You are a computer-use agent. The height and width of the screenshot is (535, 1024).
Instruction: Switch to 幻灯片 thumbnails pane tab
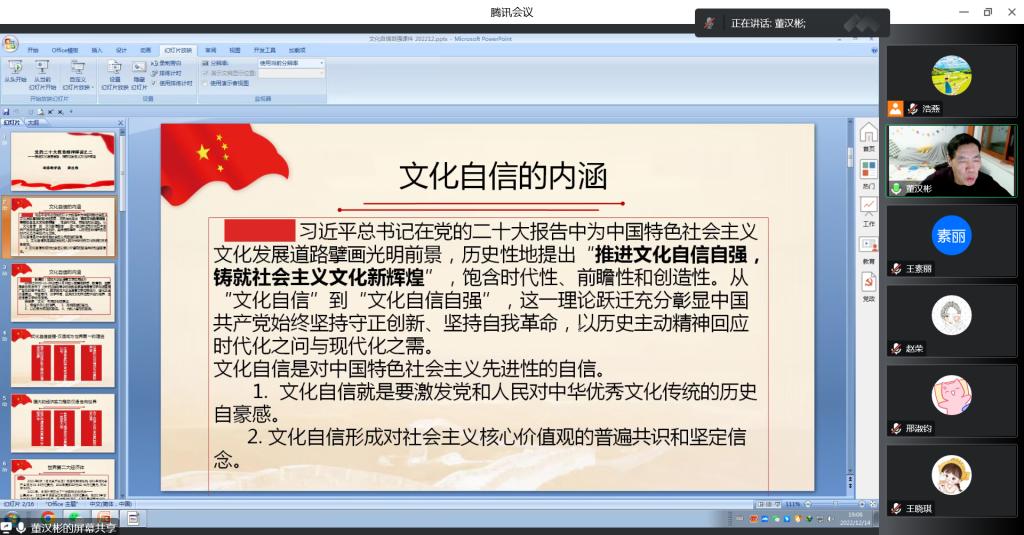point(12,122)
